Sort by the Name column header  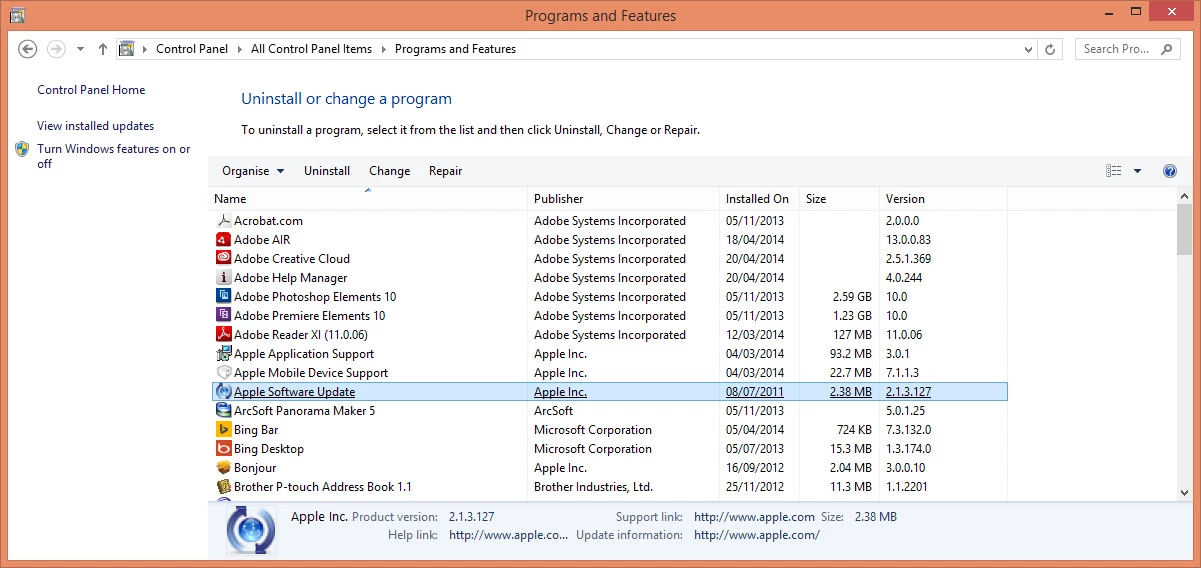(x=368, y=199)
